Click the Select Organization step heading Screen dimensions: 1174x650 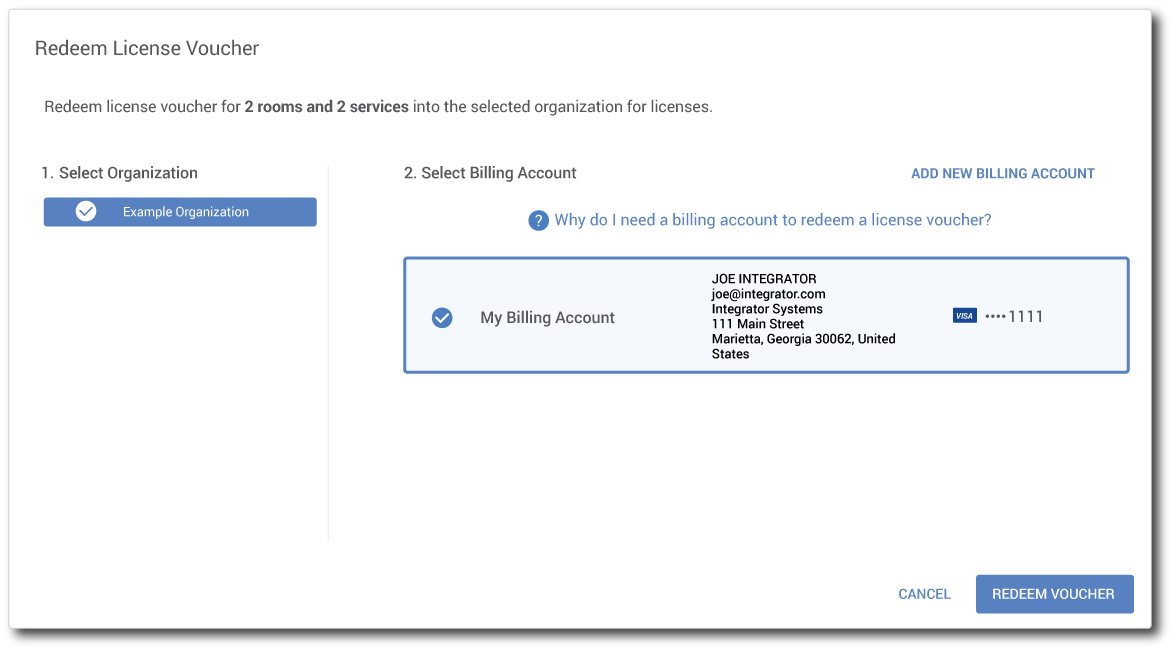pyautogui.click(x=119, y=173)
